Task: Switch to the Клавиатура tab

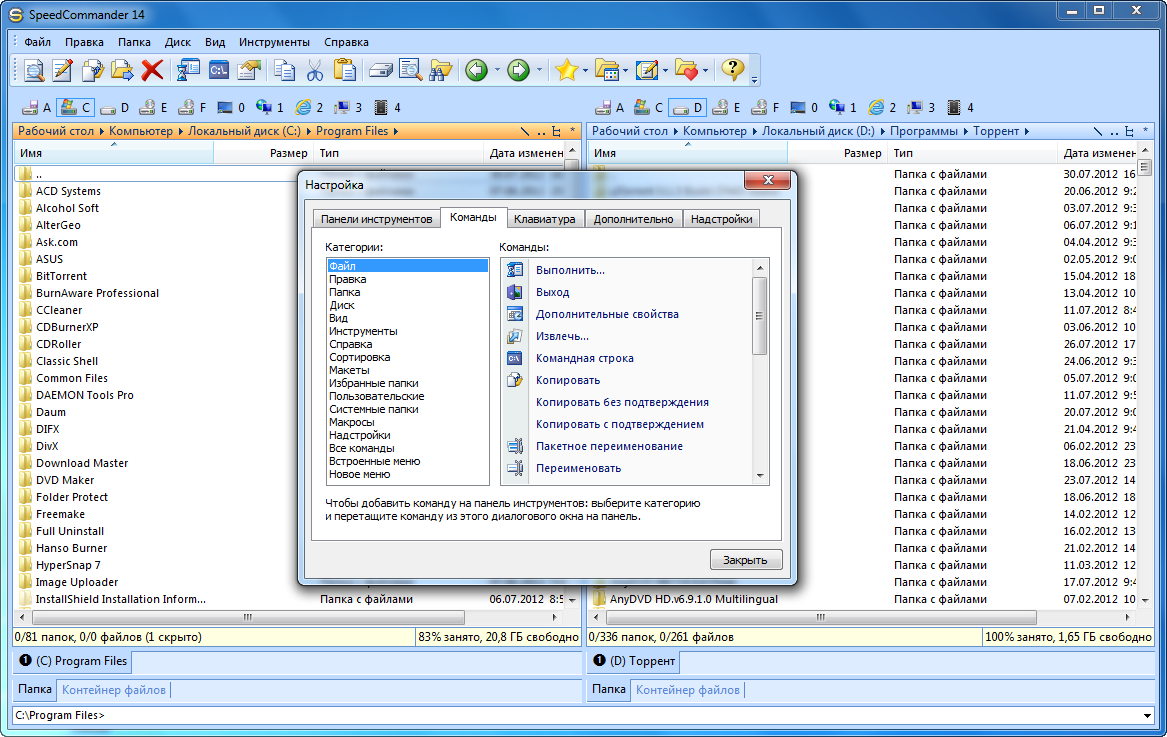Action: click(545, 219)
